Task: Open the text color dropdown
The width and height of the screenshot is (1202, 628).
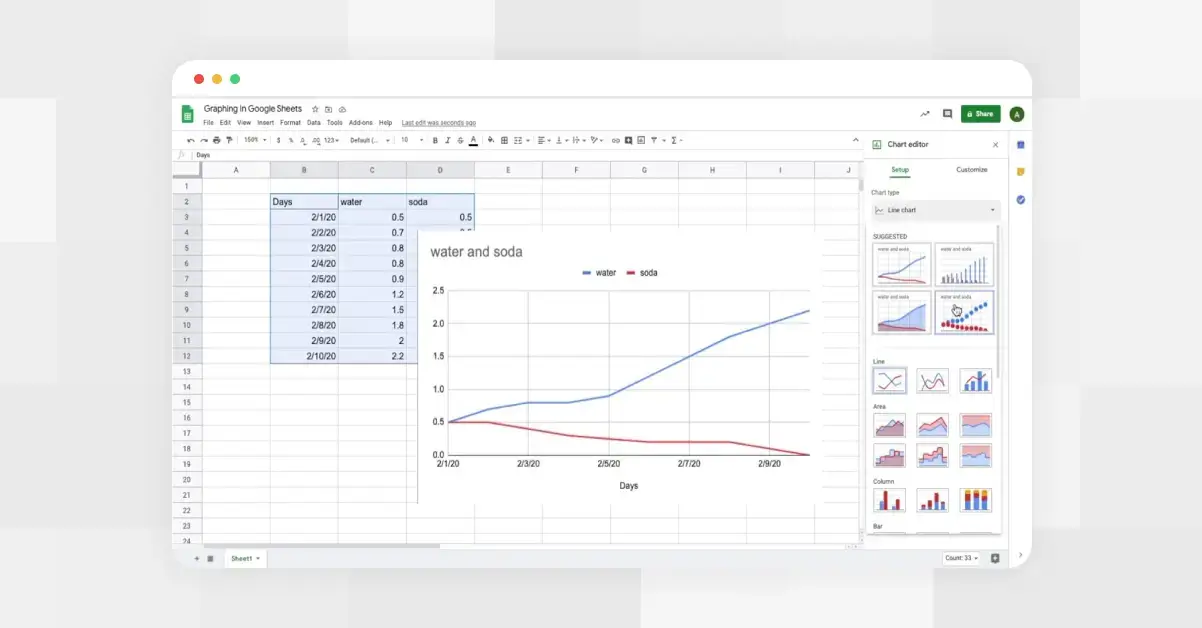Action: [475, 140]
